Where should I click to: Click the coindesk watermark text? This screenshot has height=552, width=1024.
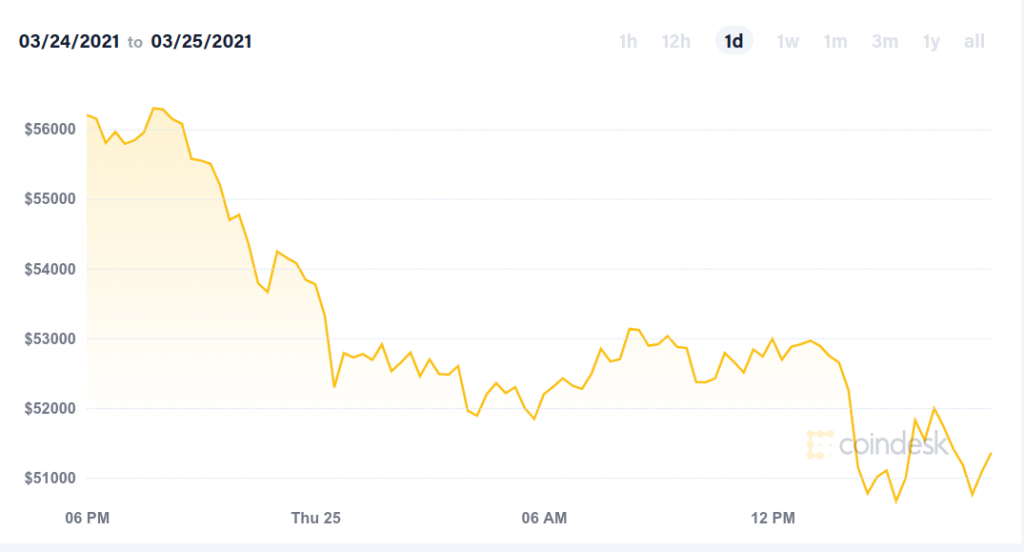click(x=893, y=444)
